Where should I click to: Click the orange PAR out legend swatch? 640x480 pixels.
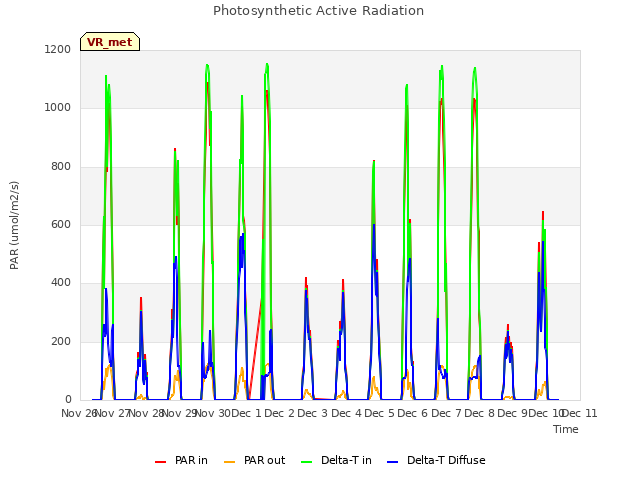coord(230,462)
